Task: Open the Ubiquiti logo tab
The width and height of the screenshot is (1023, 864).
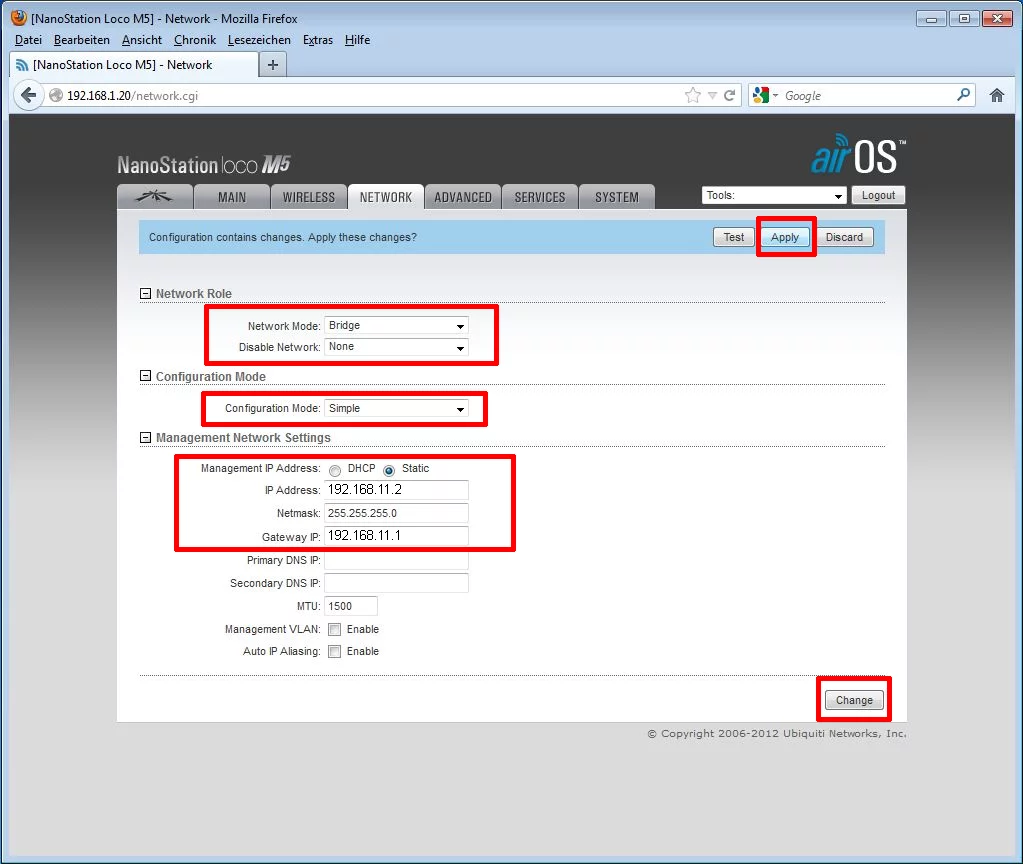Action: [155, 196]
